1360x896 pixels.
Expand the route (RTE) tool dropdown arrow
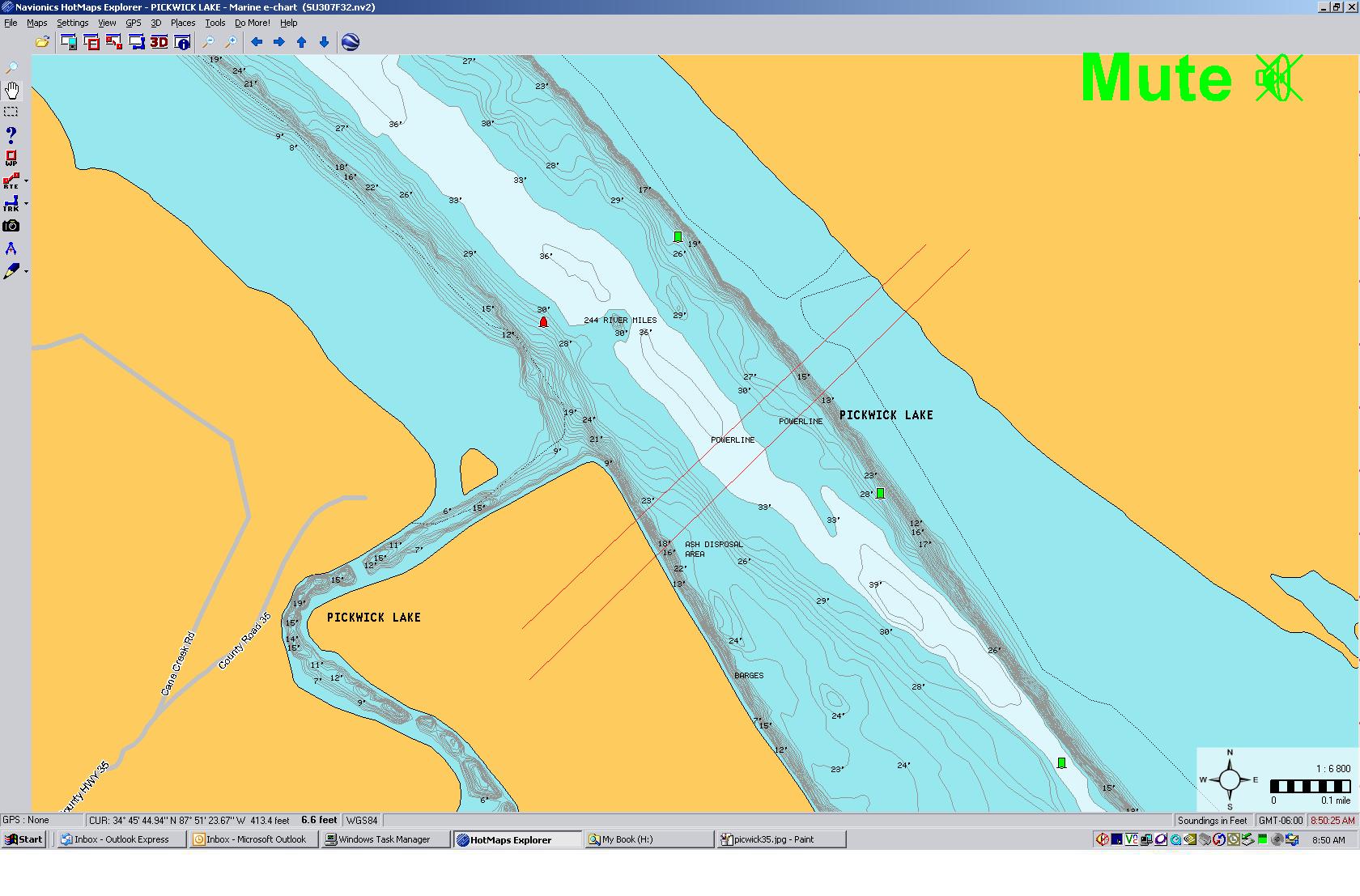click(x=27, y=181)
